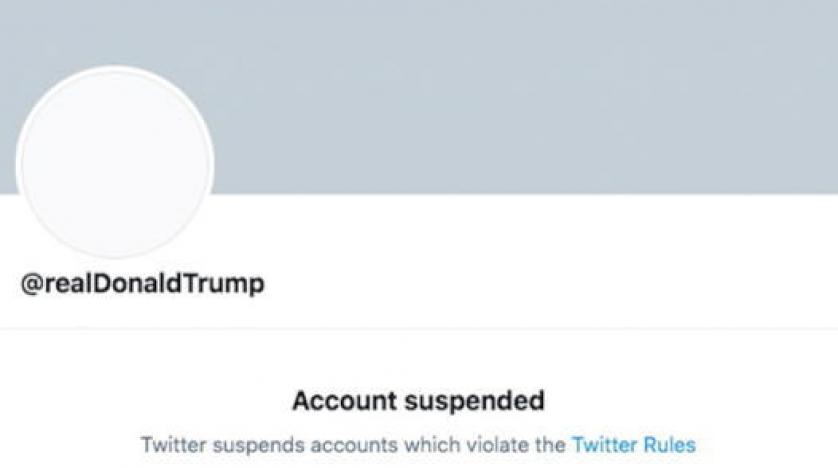Click the Account suspended heading
Image resolution: width=838 pixels, height=468 pixels.
pos(418,402)
